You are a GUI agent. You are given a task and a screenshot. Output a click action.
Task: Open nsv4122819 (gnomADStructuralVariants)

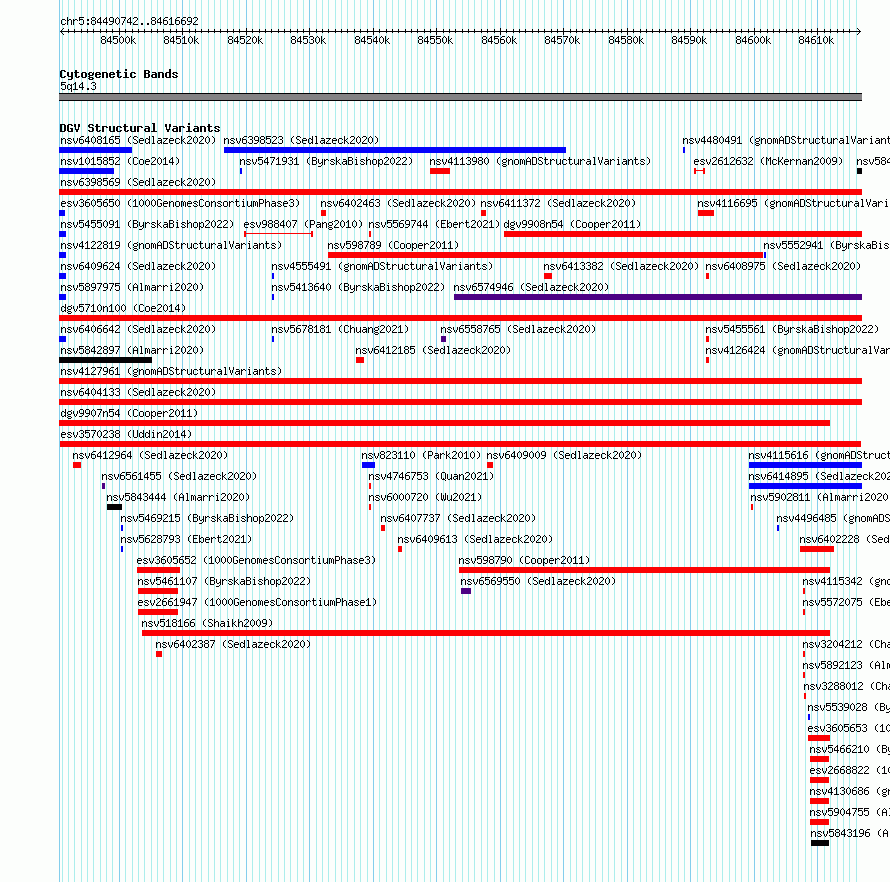(171, 245)
